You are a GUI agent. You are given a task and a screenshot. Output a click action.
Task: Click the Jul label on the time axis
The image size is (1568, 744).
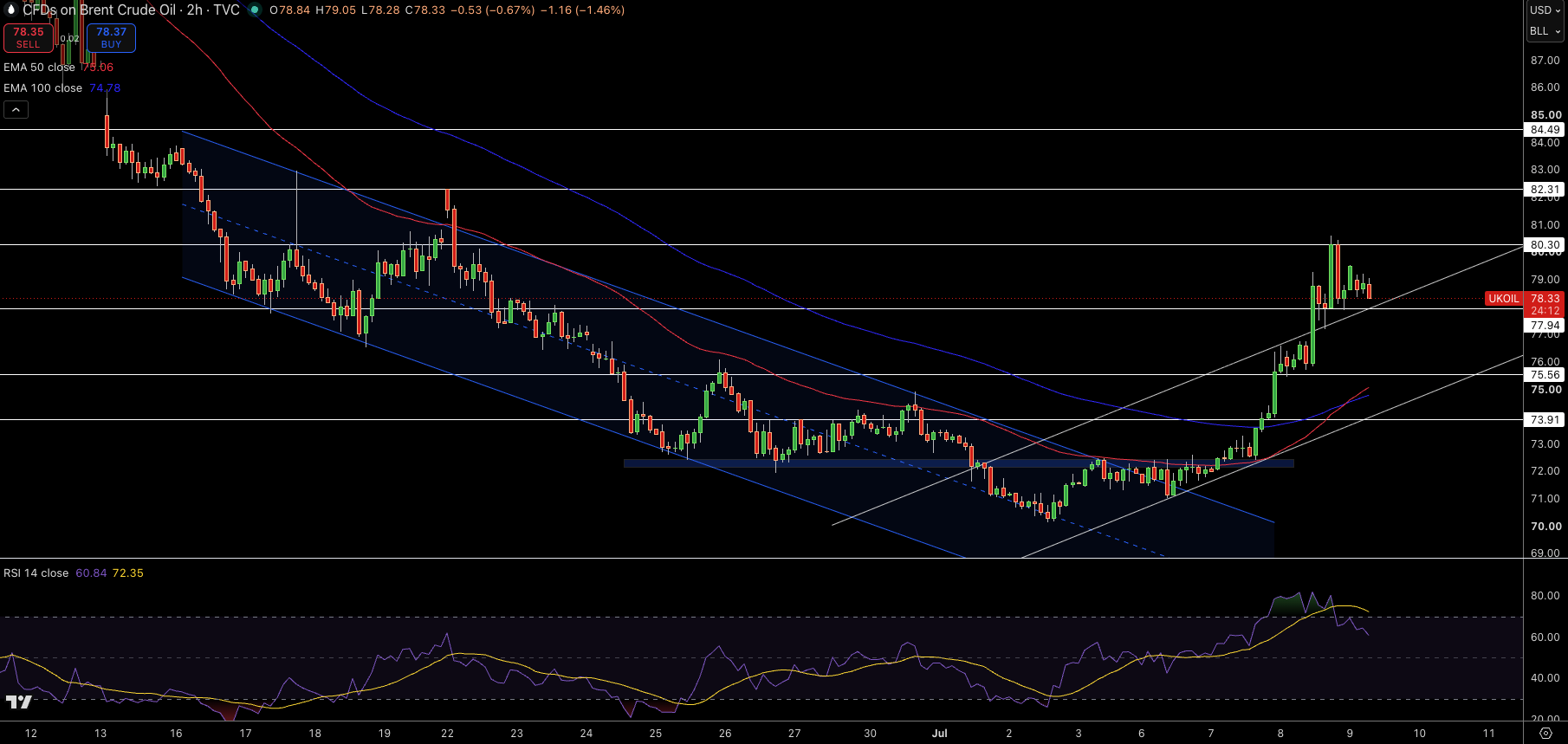[940, 734]
